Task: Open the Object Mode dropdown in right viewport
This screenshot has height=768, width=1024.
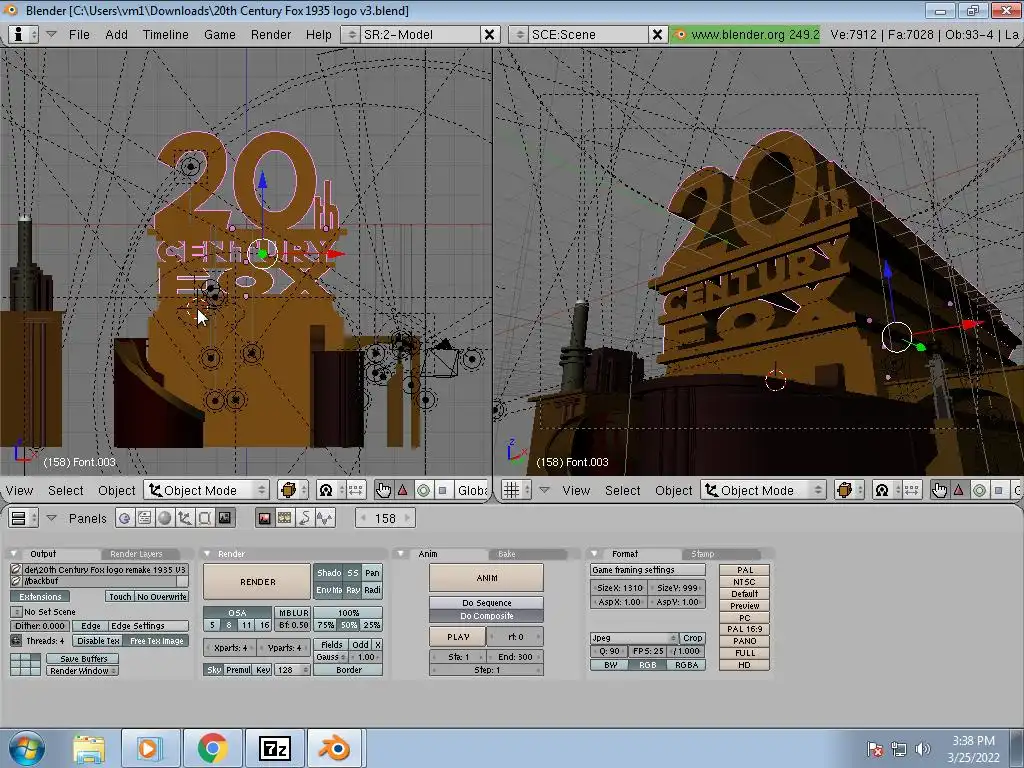Action: coord(763,490)
